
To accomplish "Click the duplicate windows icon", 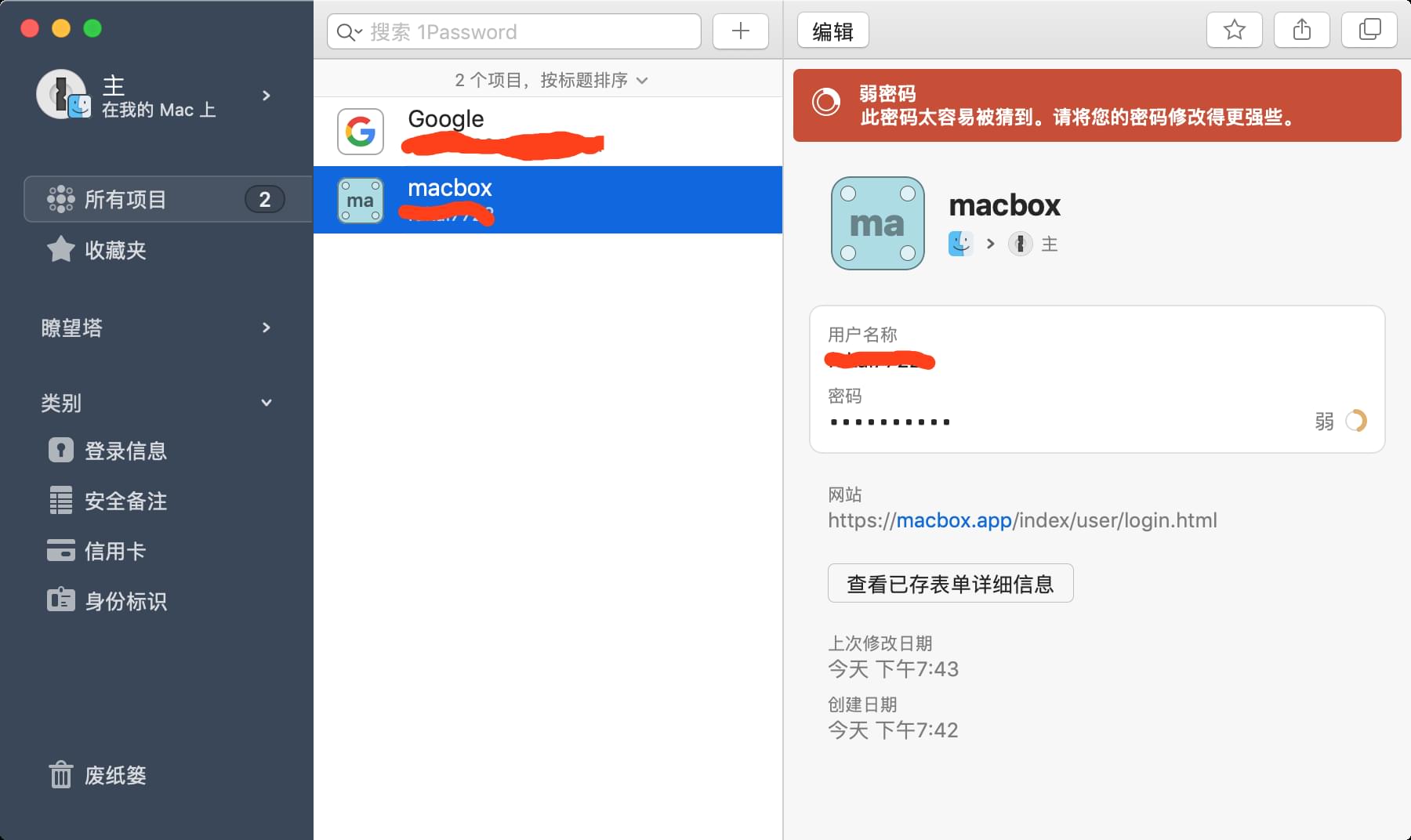I will tap(1369, 31).
